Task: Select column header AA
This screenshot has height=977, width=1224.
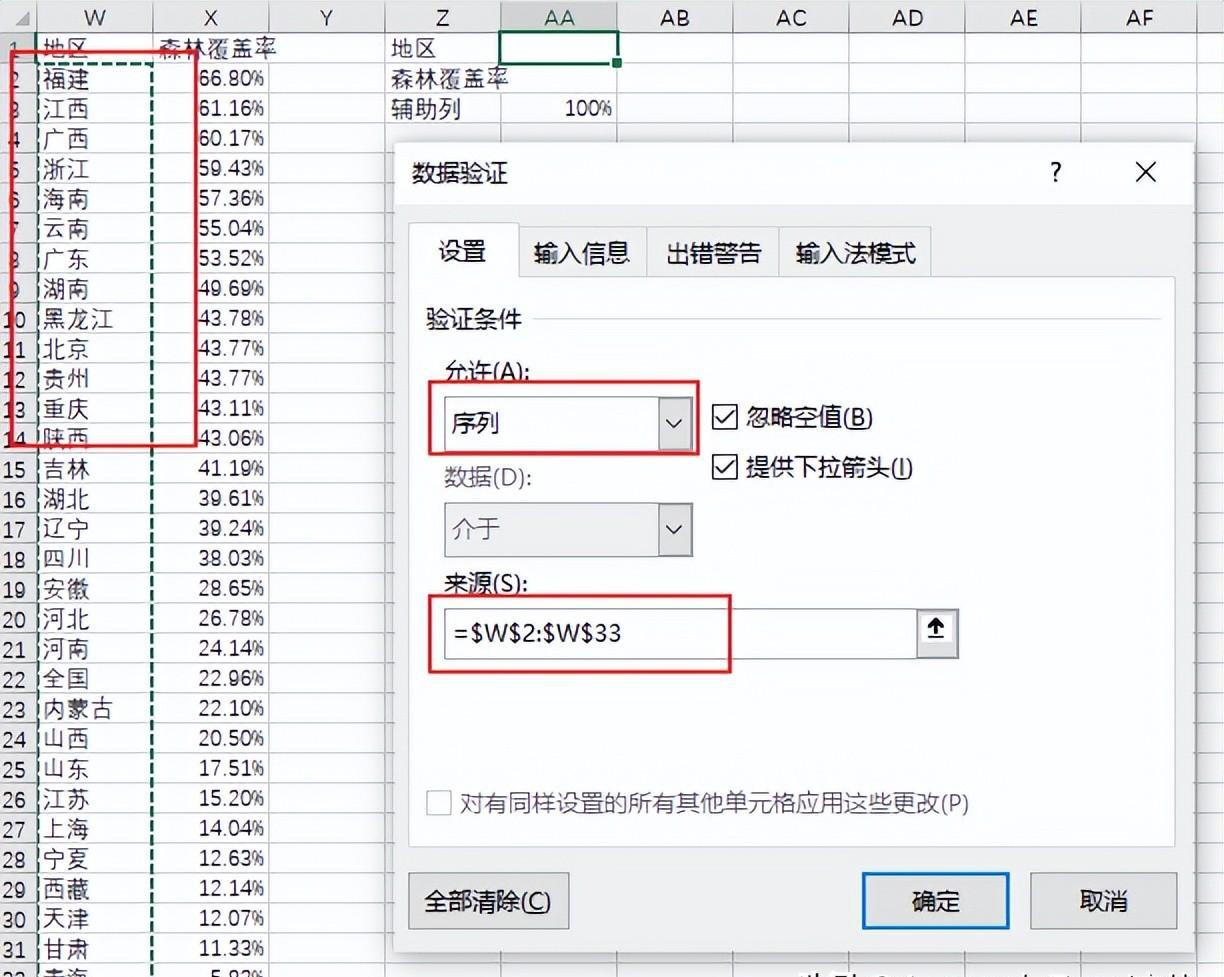Action: tap(559, 17)
